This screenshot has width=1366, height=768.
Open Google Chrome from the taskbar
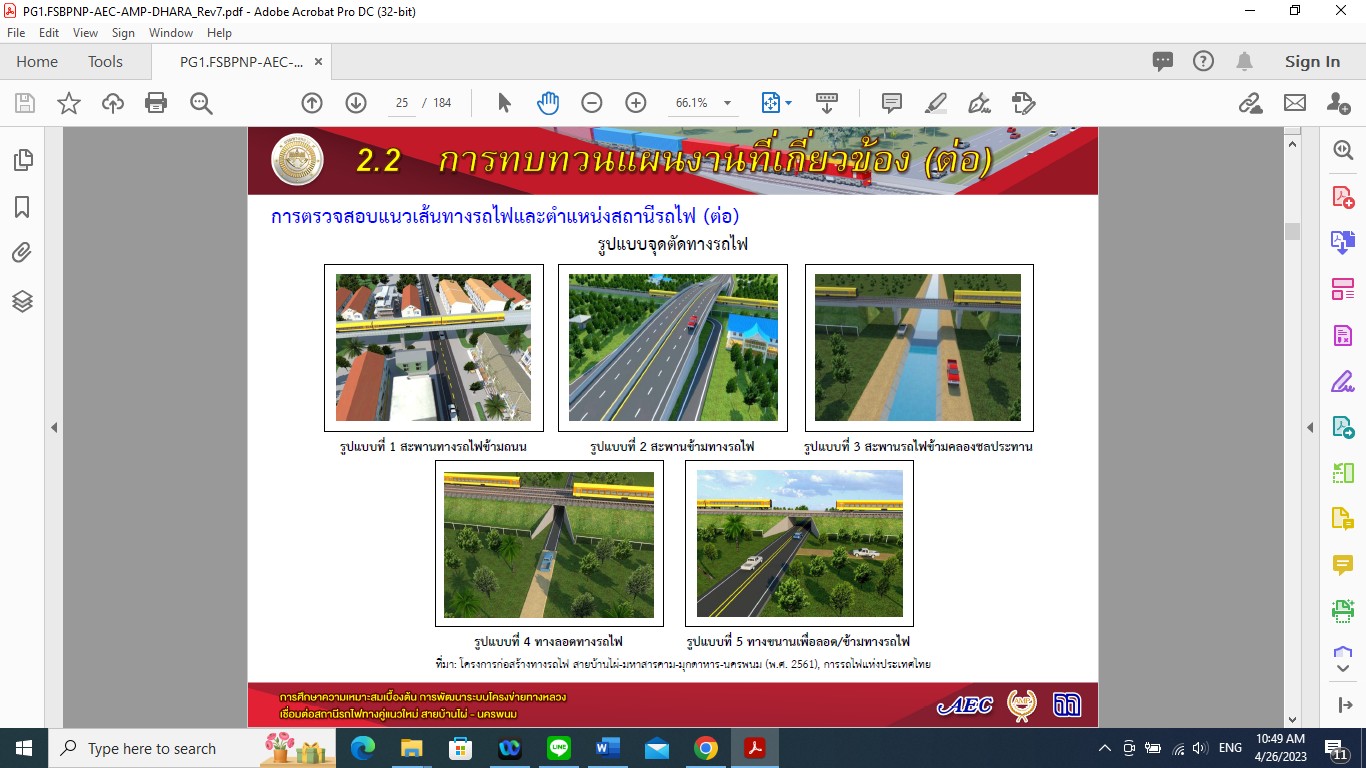pyautogui.click(x=706, y=748)
